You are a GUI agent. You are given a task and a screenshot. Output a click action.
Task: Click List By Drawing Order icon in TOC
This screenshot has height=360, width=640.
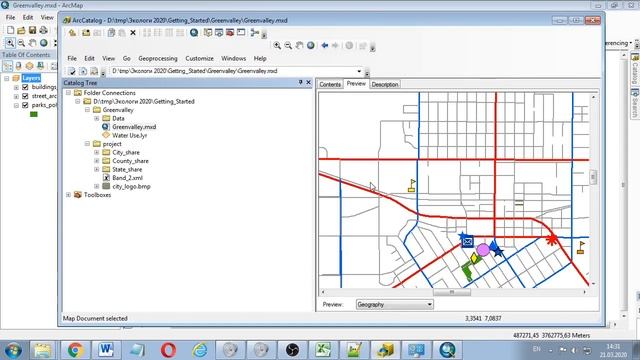click(x=8, y=66)
